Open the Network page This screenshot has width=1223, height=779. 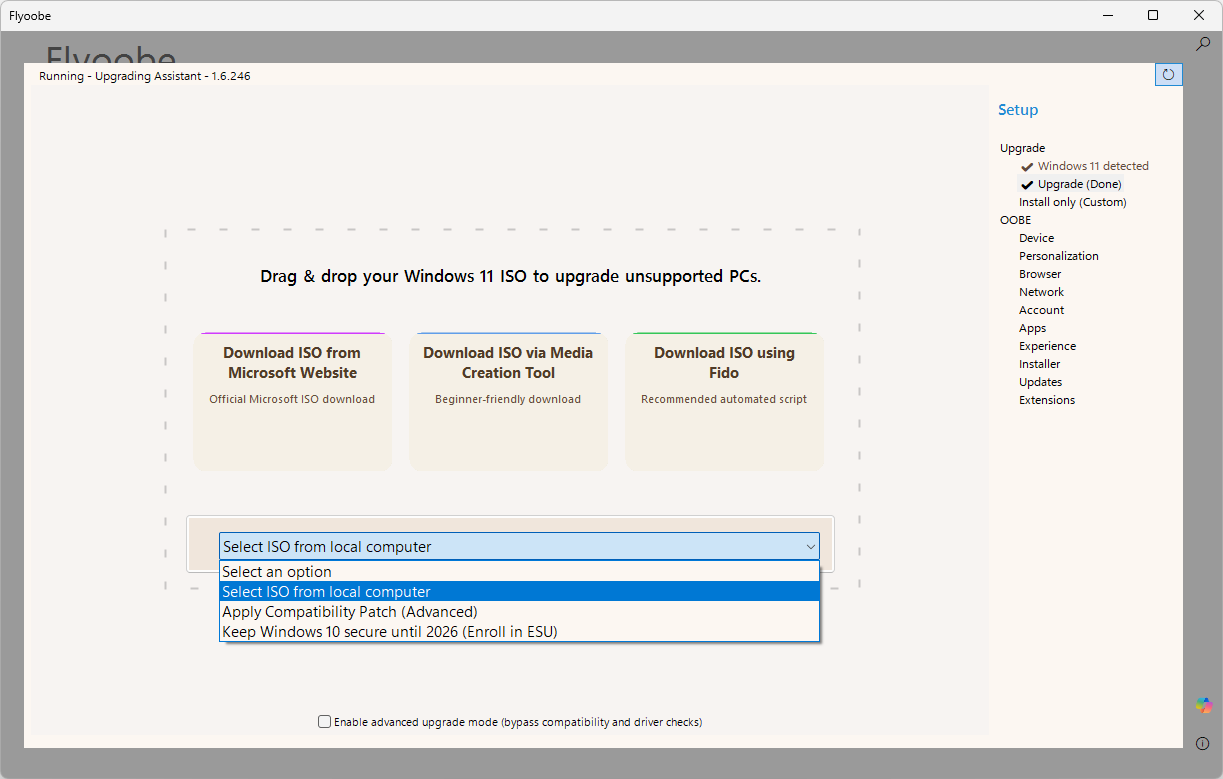1041,292
